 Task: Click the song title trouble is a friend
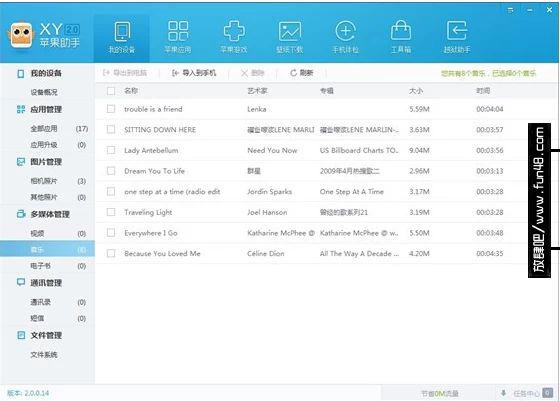[153, 109]
